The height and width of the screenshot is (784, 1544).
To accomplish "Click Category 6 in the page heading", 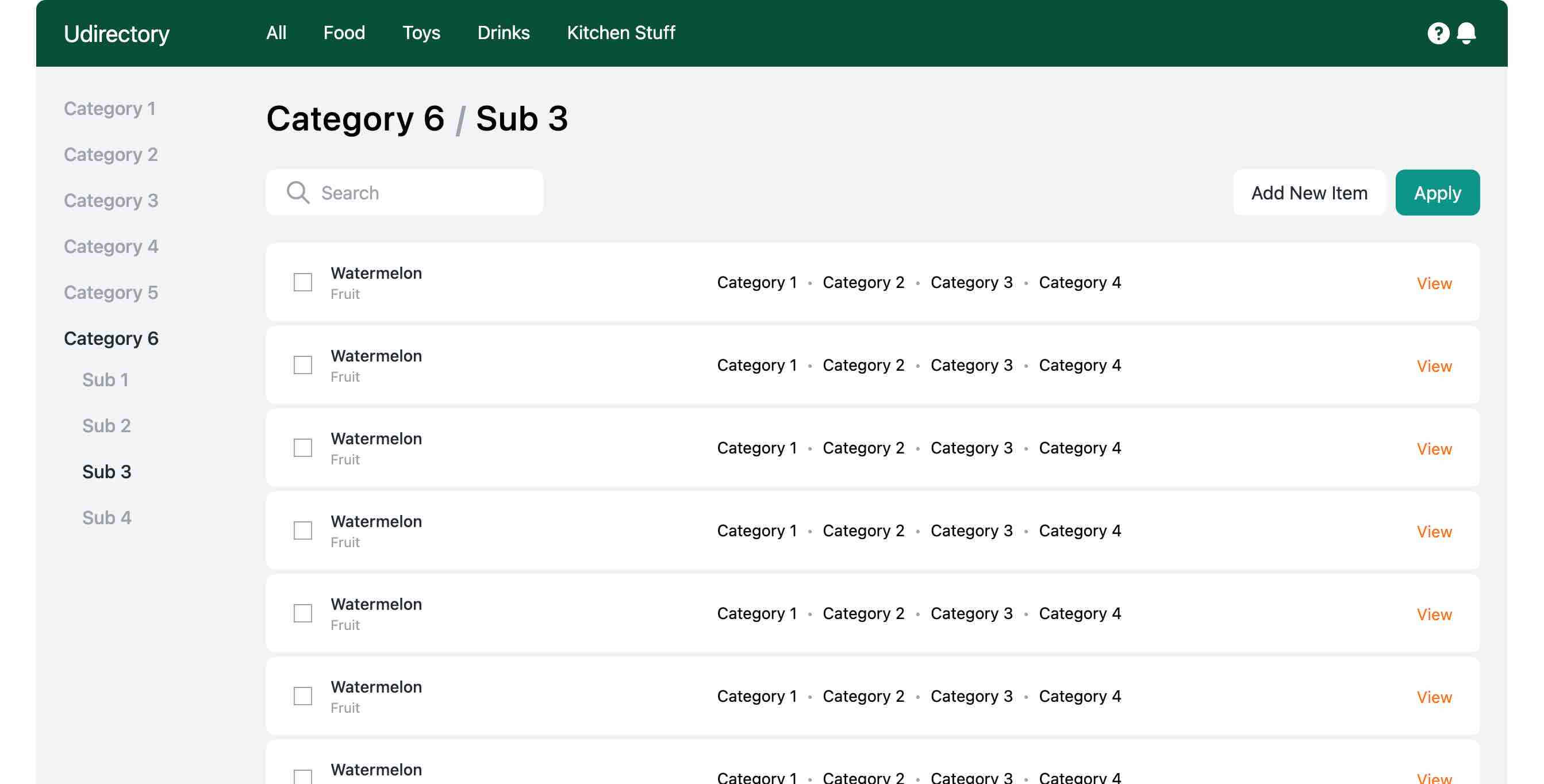I will tap(355, 118).
